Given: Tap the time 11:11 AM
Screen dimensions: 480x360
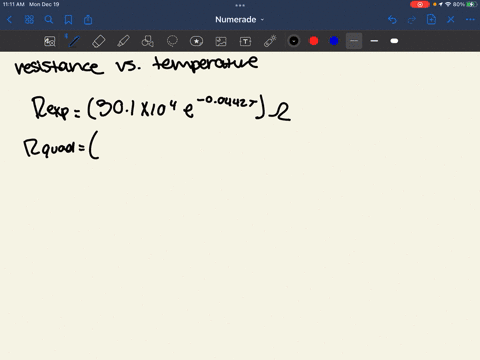Looking at the screenshot, I should pos(14,4).
